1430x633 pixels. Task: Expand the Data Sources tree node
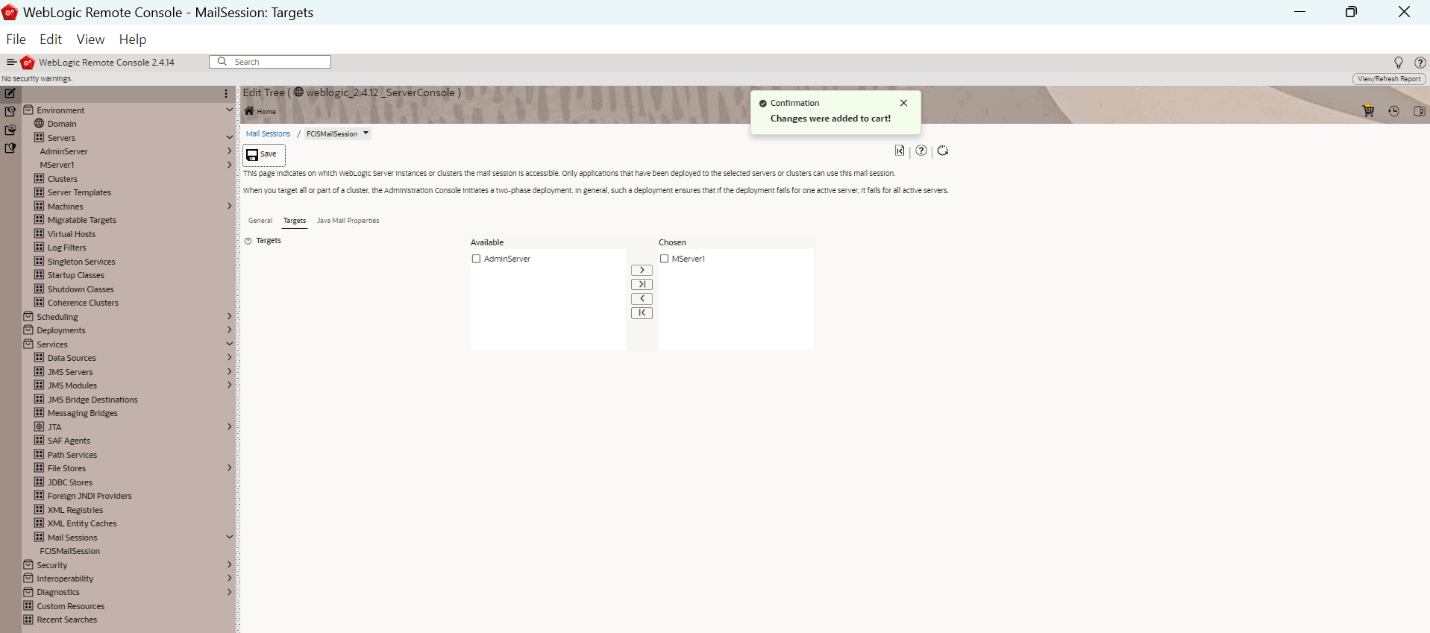pos(229,358)
